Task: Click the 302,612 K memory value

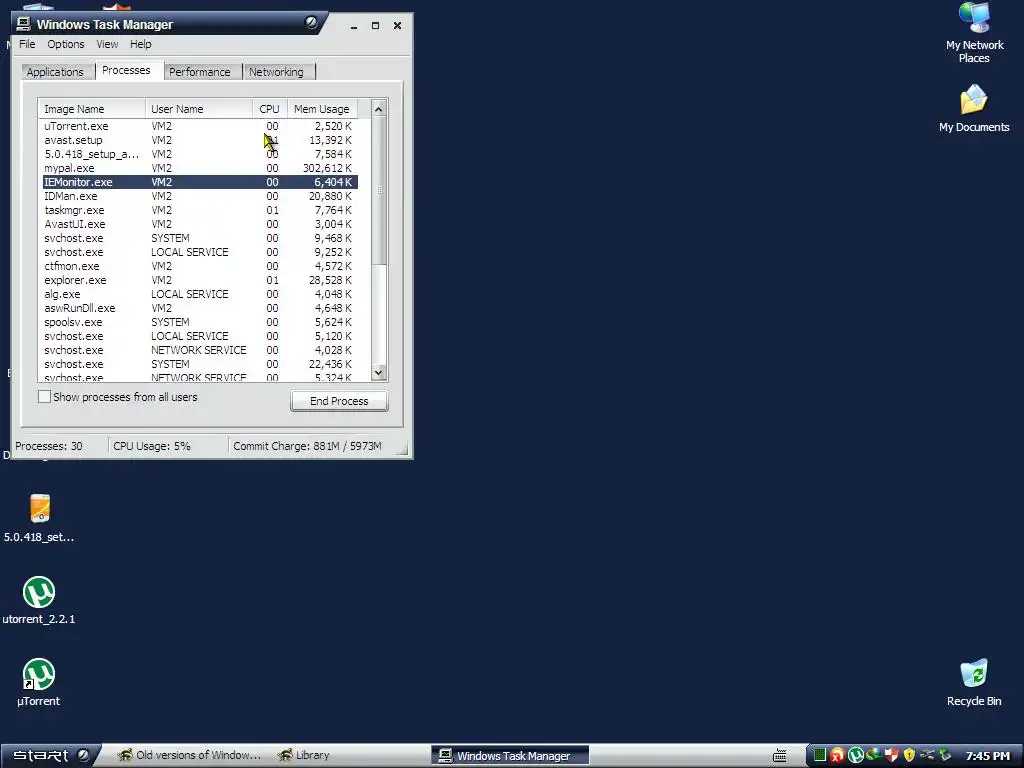Action: click(x=327, y=168)
